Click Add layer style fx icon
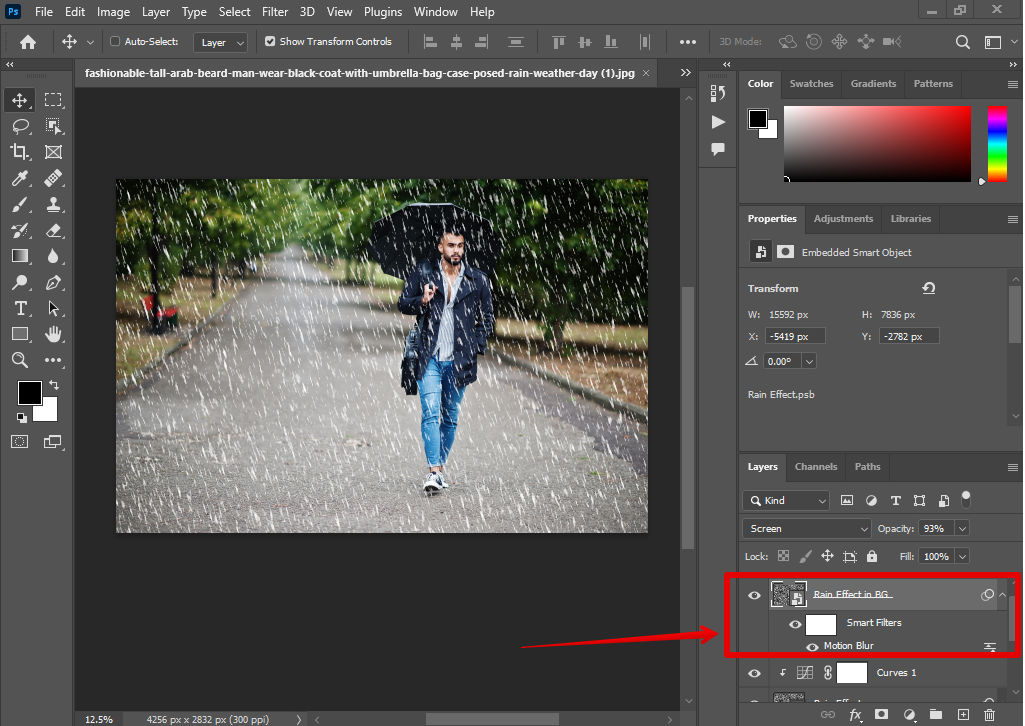Screen dimensions: 1025x726 point(855,715)
